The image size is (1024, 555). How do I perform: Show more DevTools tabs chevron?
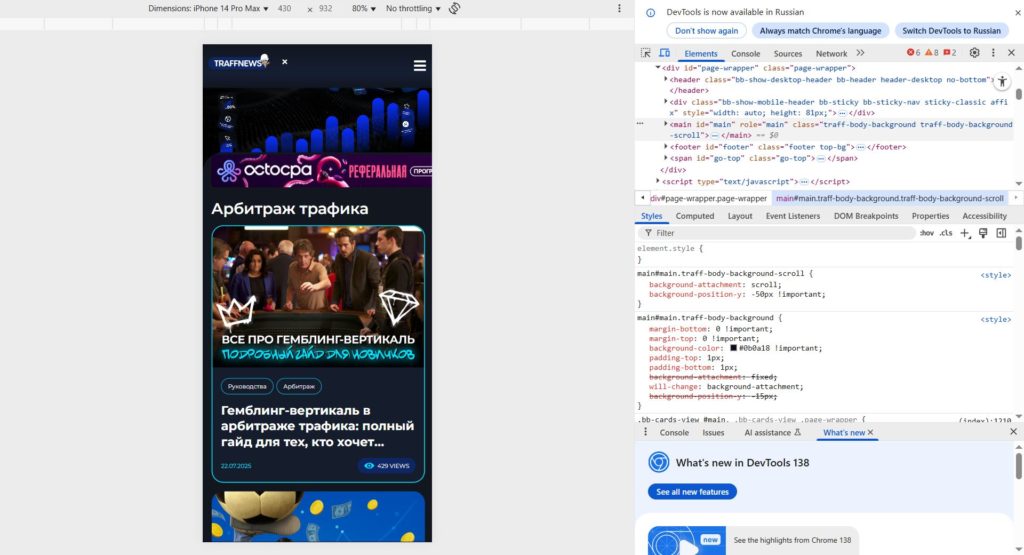860,53
